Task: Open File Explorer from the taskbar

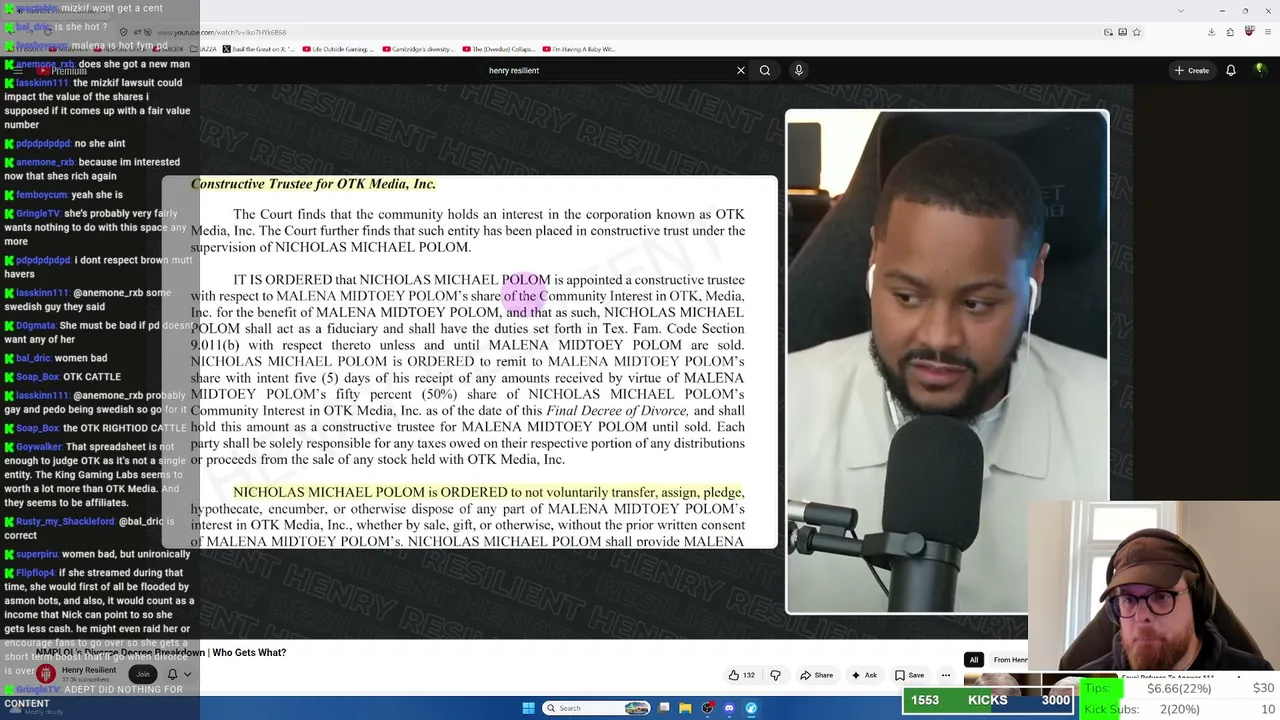Action: (x=685, y=708)
